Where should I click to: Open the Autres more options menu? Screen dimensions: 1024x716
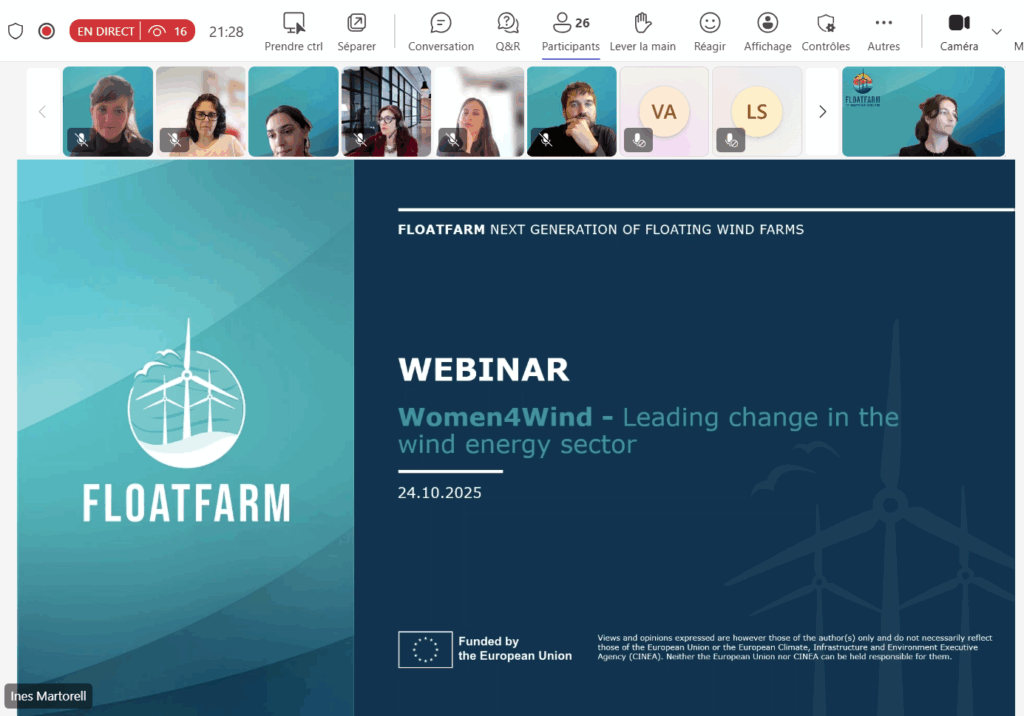[883, 31]
